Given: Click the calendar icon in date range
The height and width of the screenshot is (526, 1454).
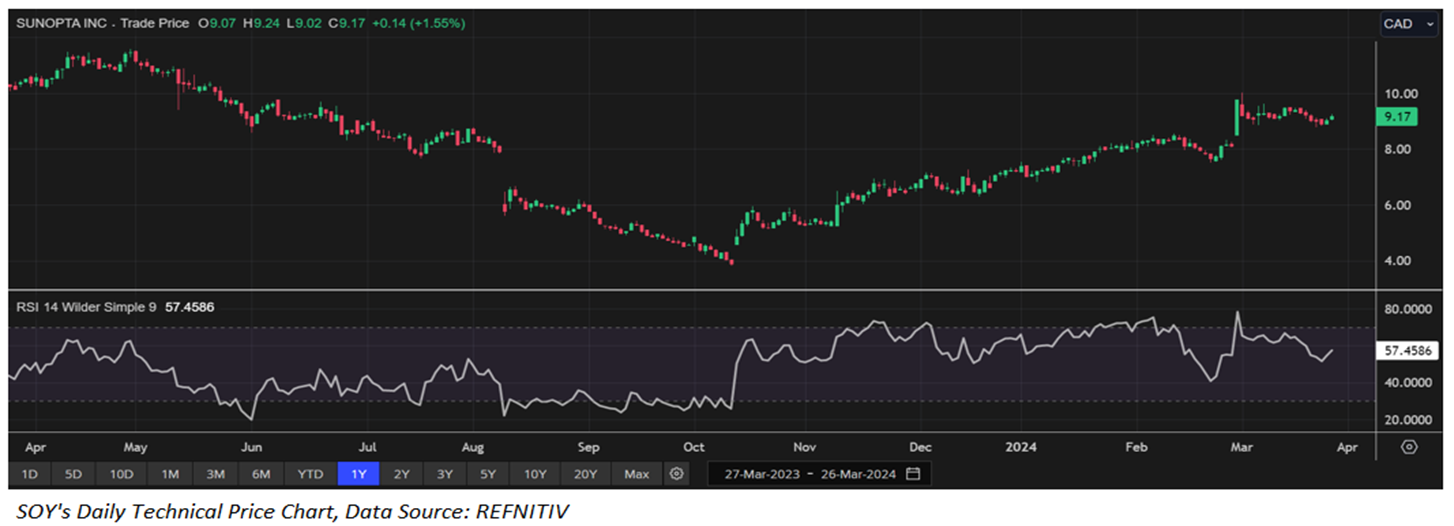Looking at the screenshot, I should click(x=913, y=473).
